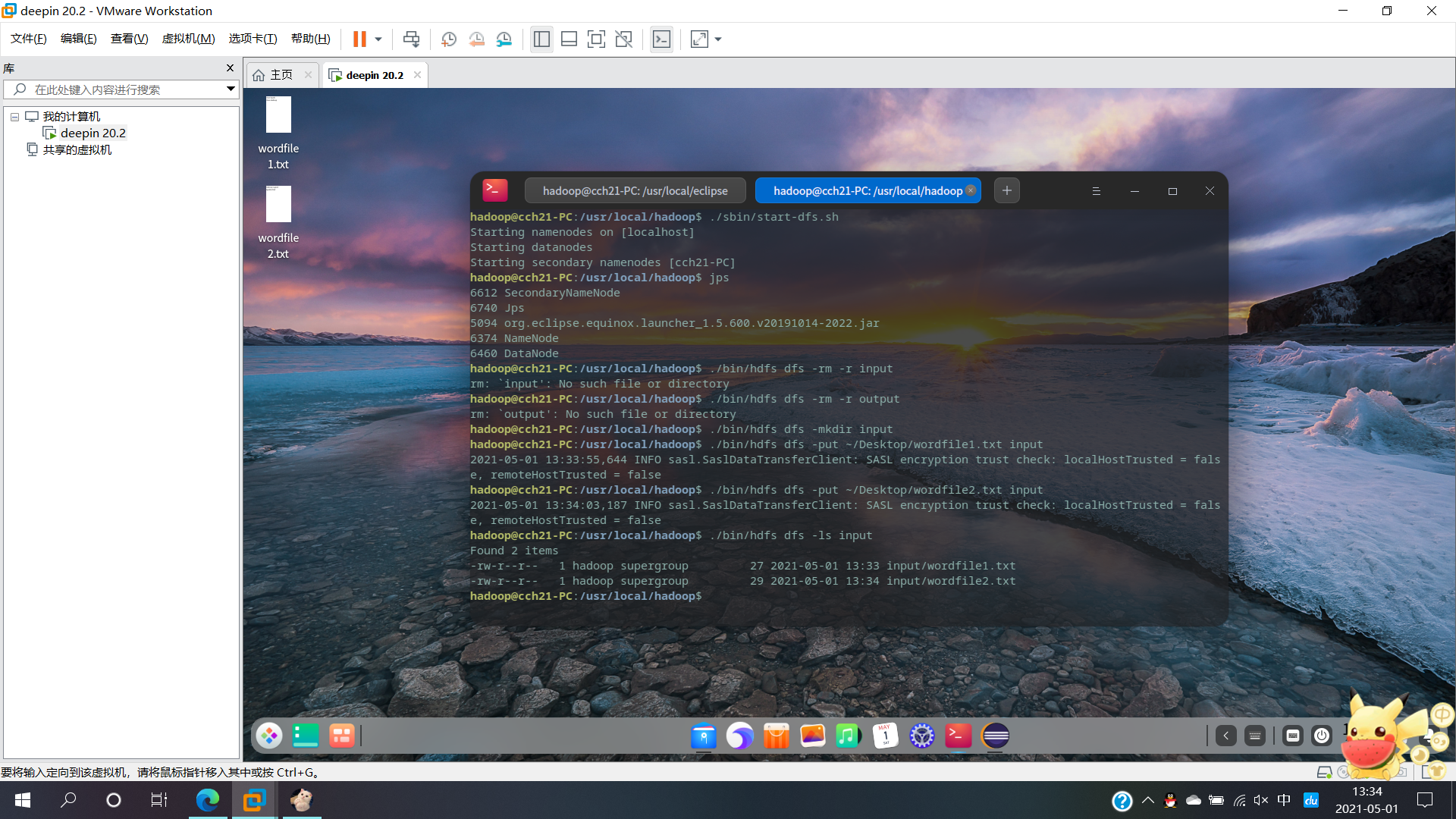The image size is (1456, 819).
Task: Select deepin 20.2 in library tree
Action: (93, 133)
